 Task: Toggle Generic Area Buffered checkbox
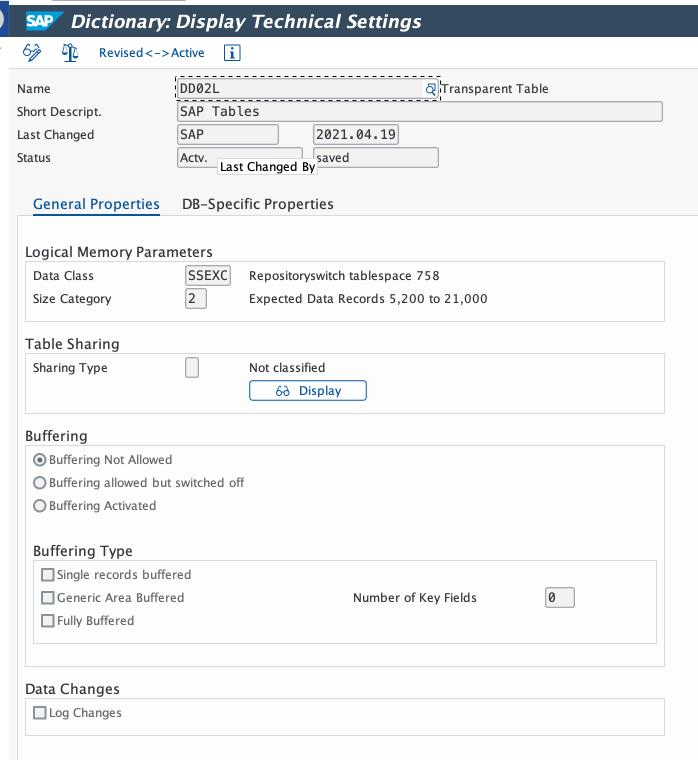[x=48, y=598]
